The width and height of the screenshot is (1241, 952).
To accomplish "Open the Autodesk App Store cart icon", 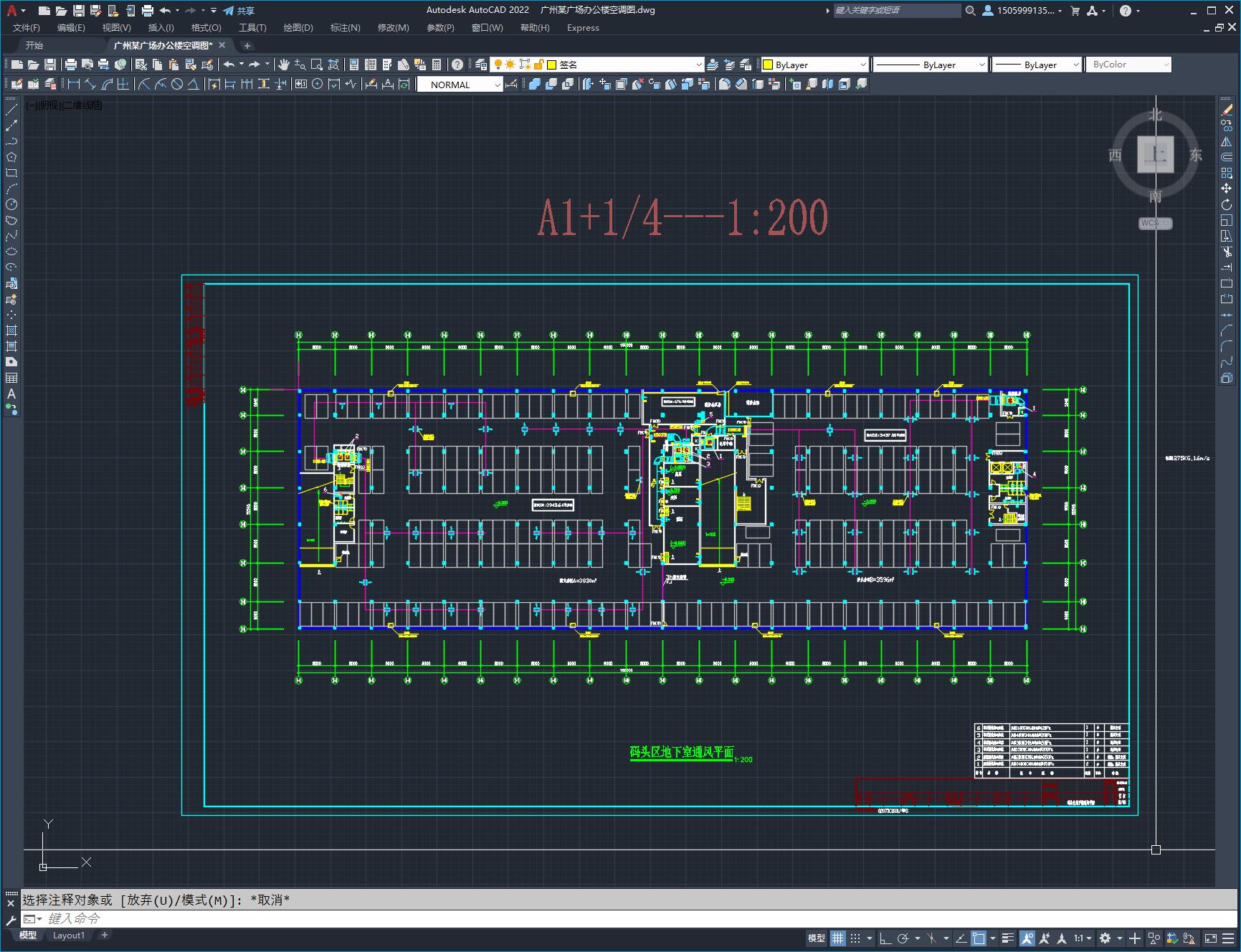I will [x=1075, y=10].
